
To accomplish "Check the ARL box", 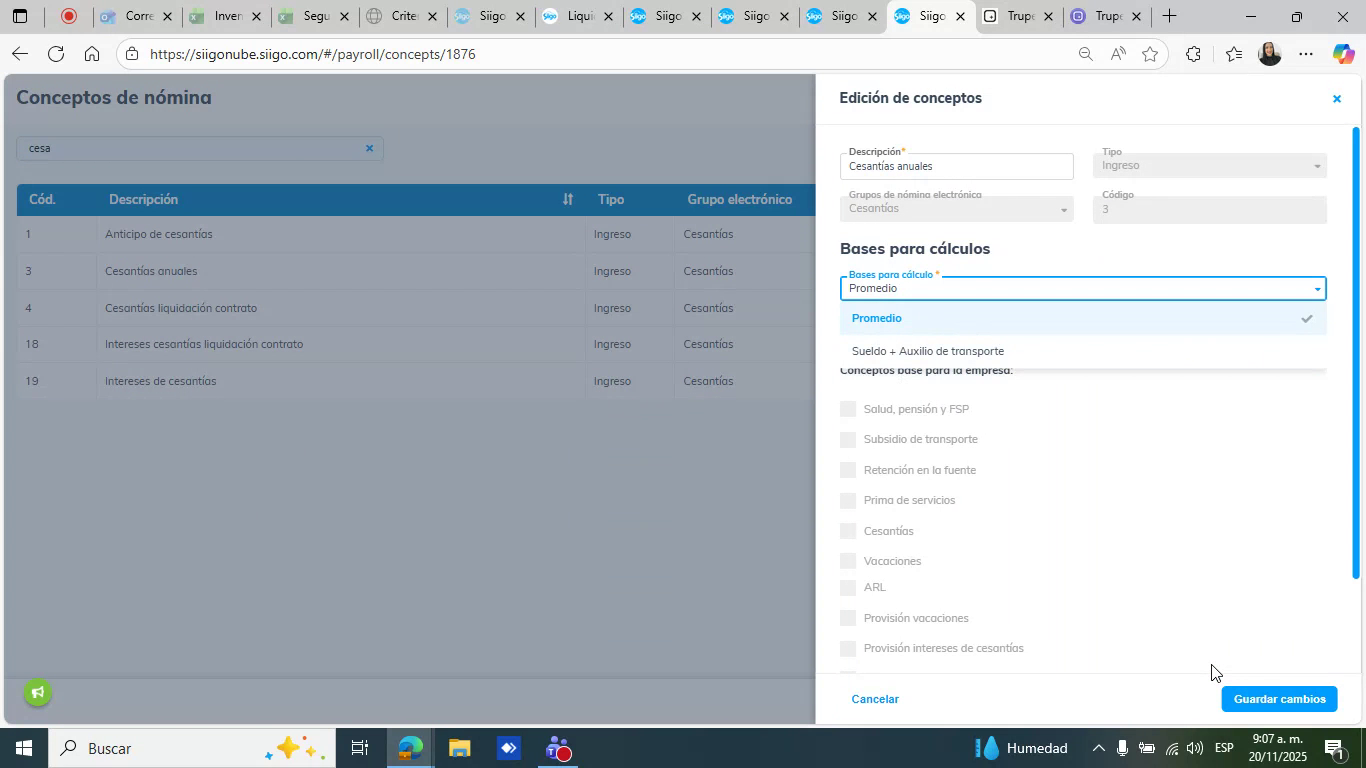I will [848, 588].
